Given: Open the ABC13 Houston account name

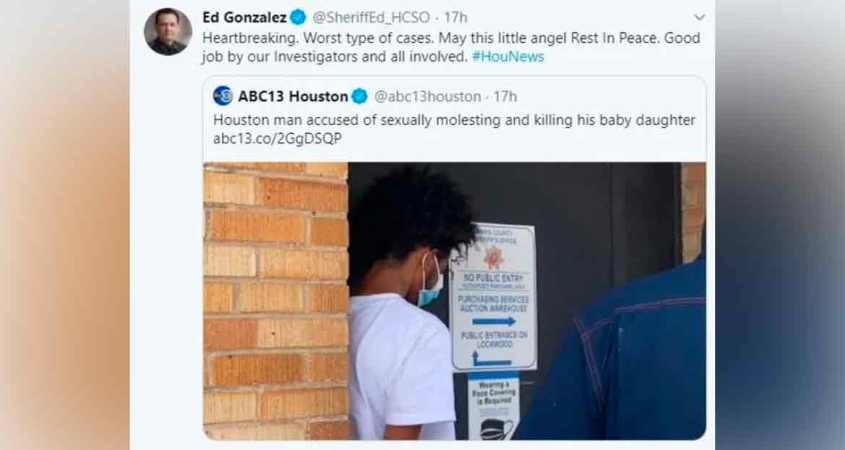Looking at the screenshot, I should coord(293,96).
